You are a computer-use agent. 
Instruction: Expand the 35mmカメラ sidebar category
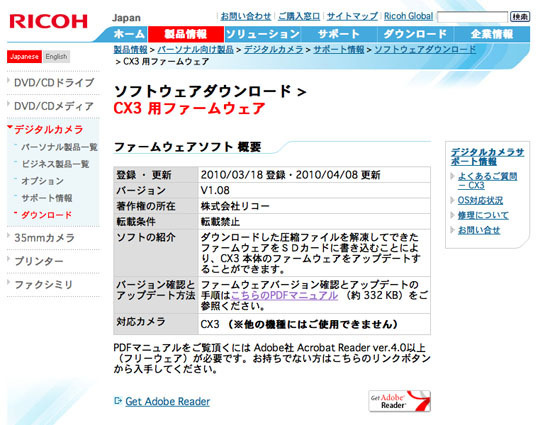44,238
